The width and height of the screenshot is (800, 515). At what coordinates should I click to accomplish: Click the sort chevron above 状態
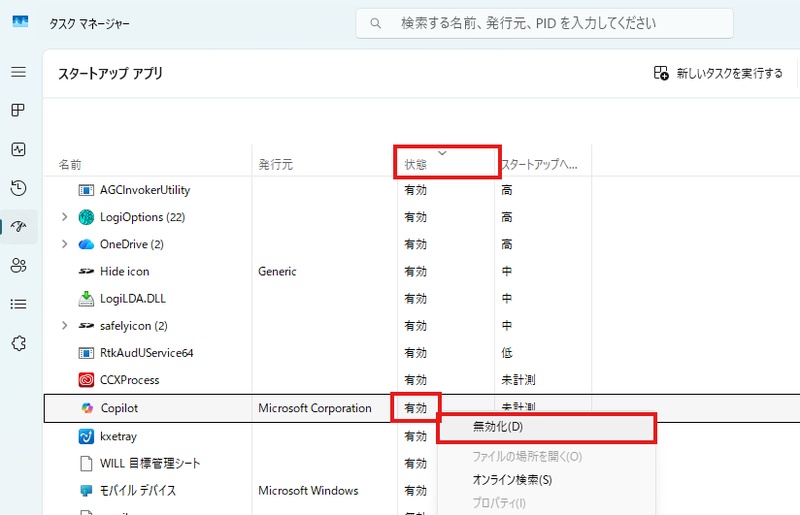click(442, 153)
